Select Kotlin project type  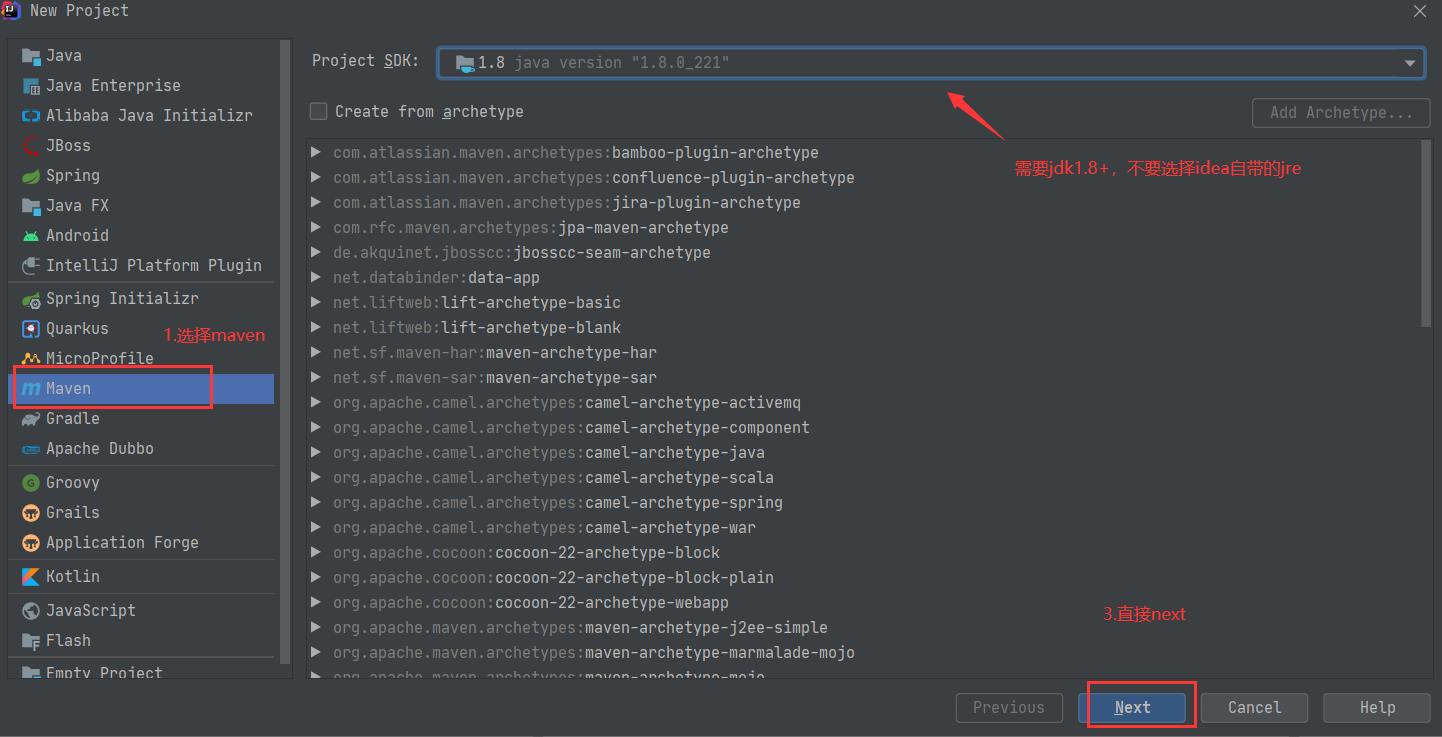point(141,577)
